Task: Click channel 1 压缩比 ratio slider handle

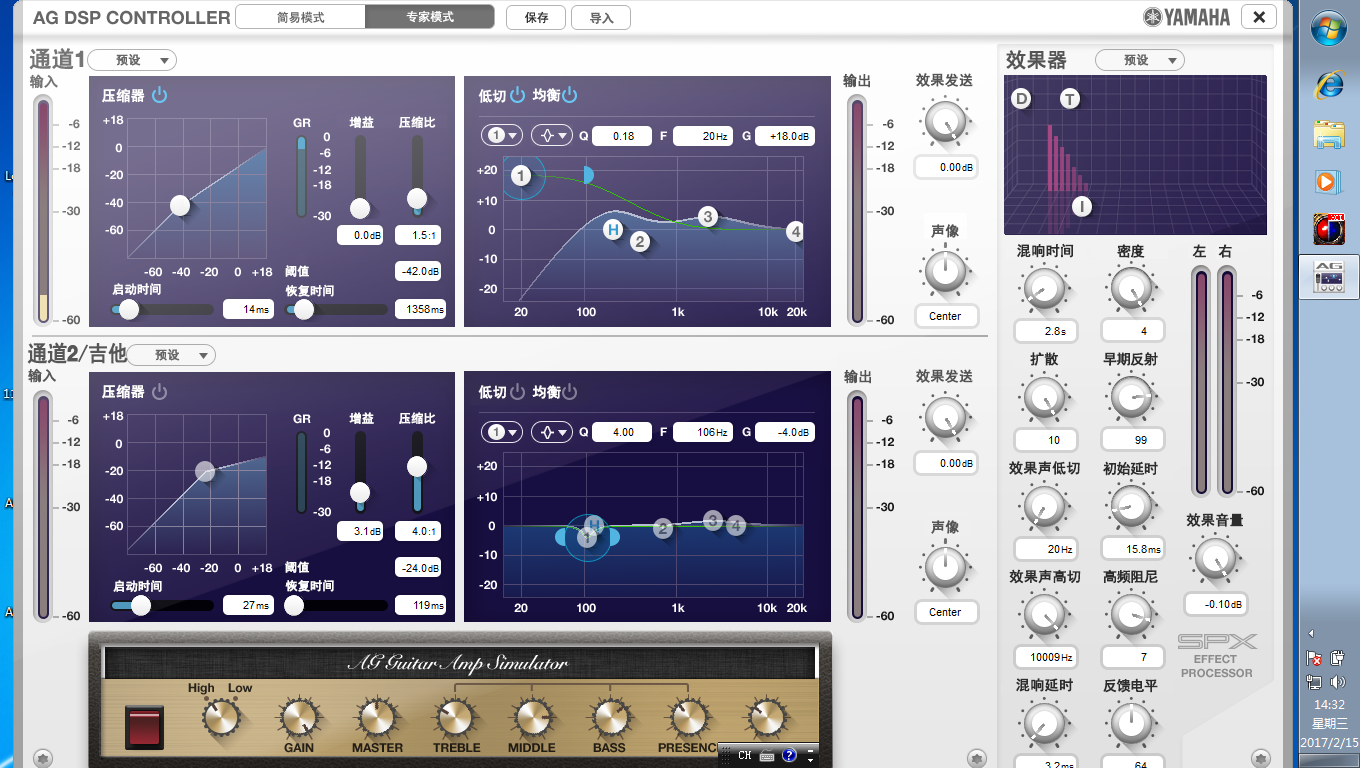Action: 417,198
